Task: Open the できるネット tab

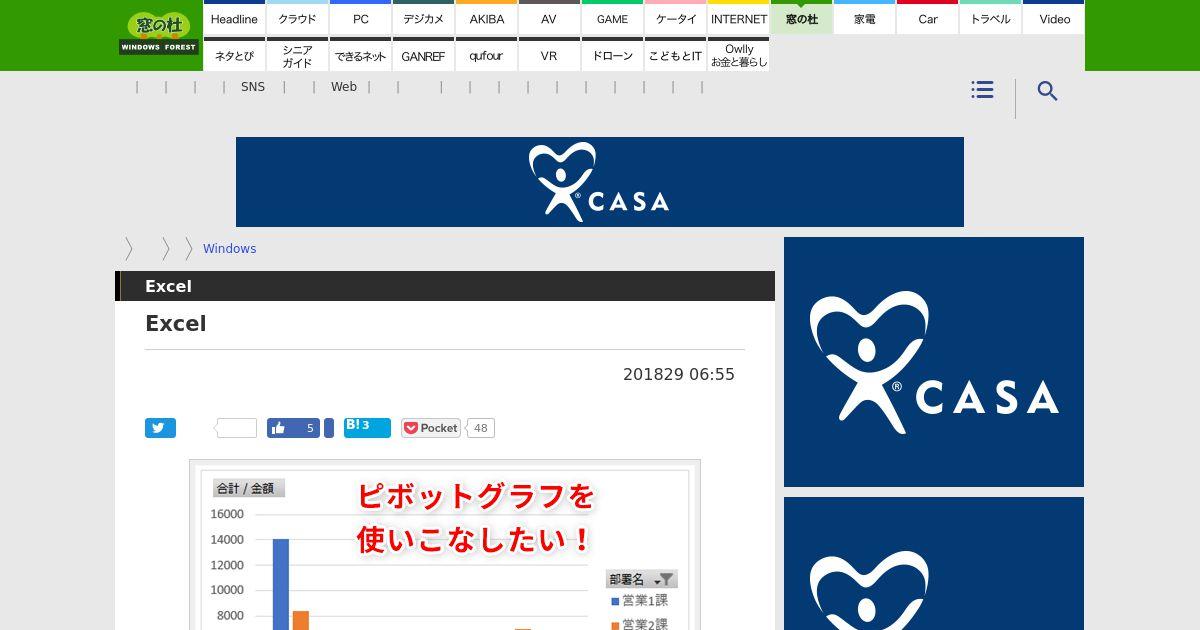Action: pyautogui.click(x=360, y=54)
